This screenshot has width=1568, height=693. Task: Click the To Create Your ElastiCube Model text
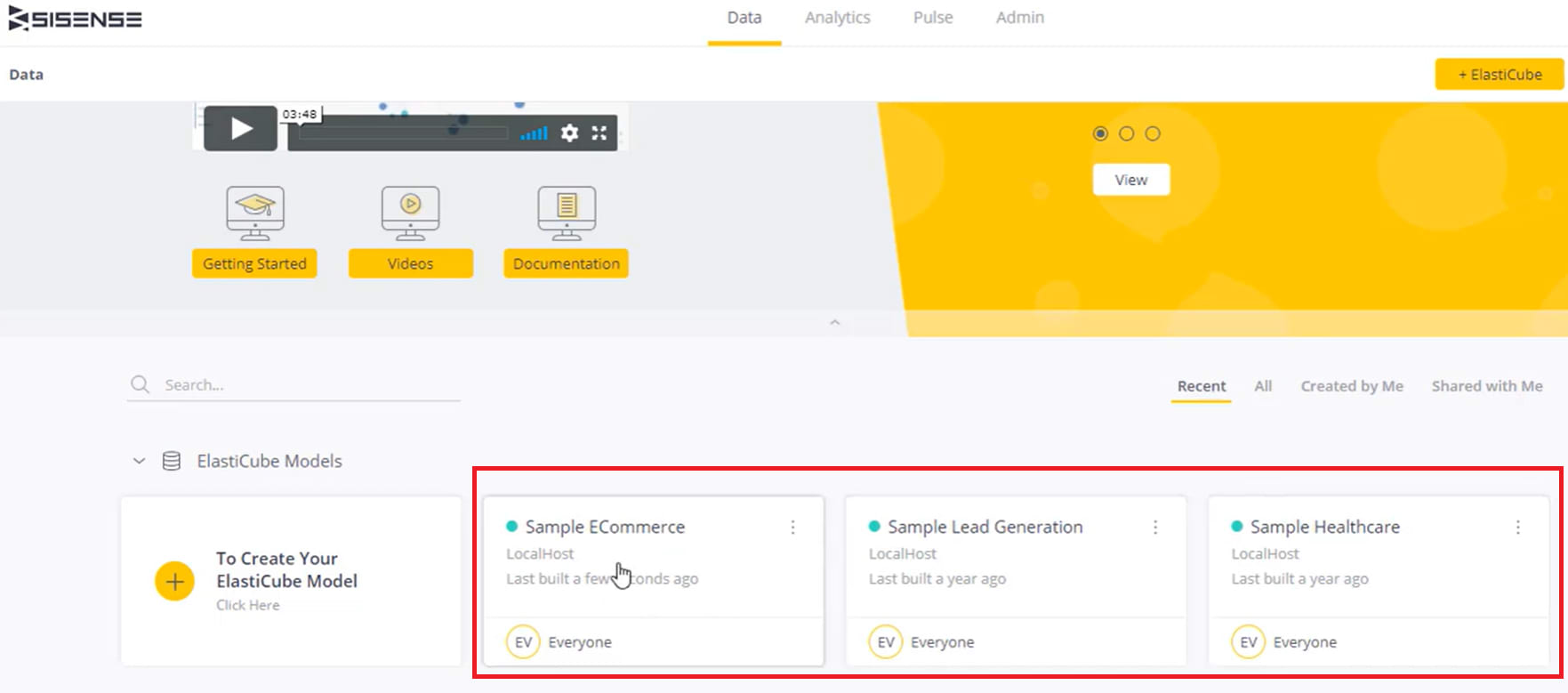coord(286,569)
